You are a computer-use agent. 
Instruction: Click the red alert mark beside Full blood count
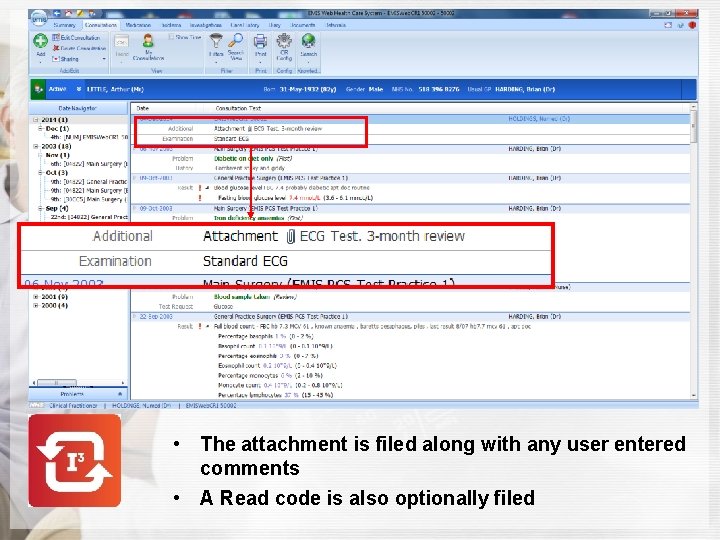click(x=200, y=326)
